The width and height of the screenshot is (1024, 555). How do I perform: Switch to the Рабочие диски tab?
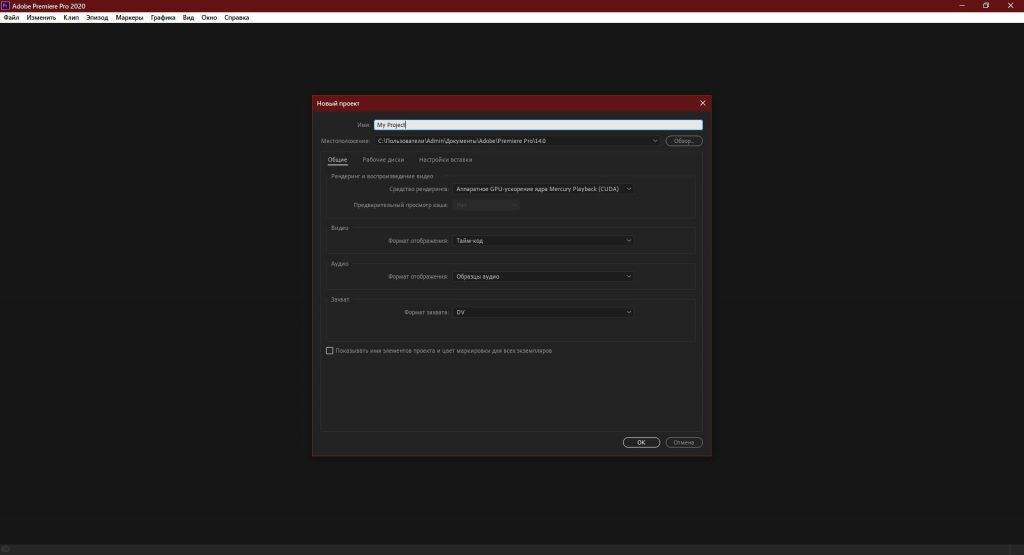pos(383,160)
